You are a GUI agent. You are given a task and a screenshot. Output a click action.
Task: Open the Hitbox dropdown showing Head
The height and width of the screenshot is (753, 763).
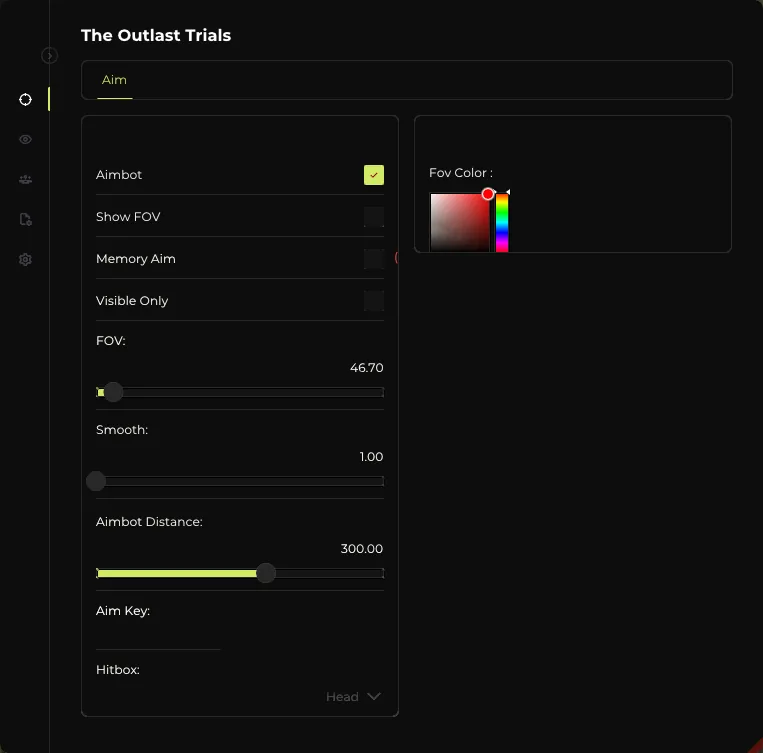tap(353, 697)
